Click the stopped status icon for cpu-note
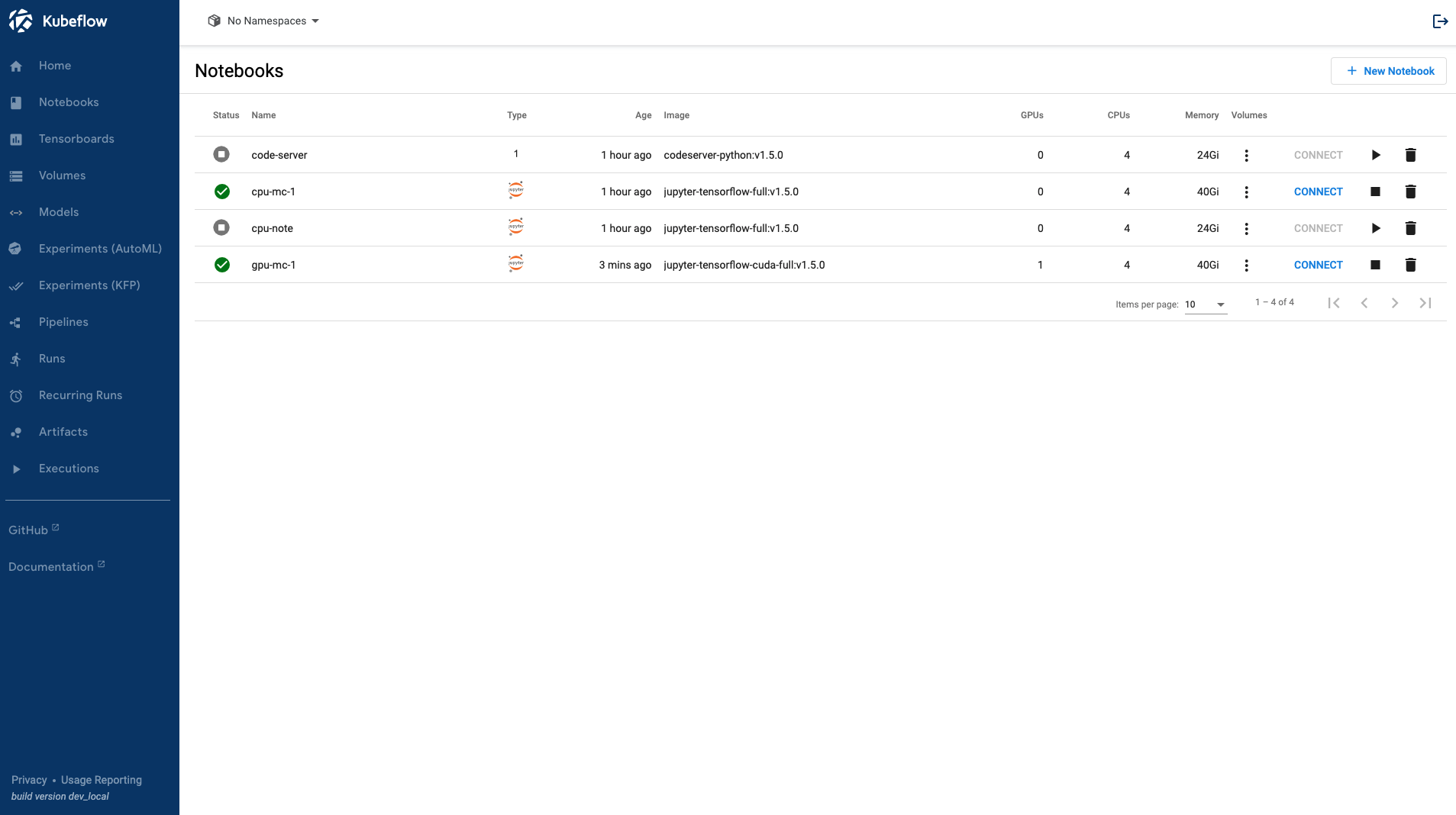 click(221, 227)
